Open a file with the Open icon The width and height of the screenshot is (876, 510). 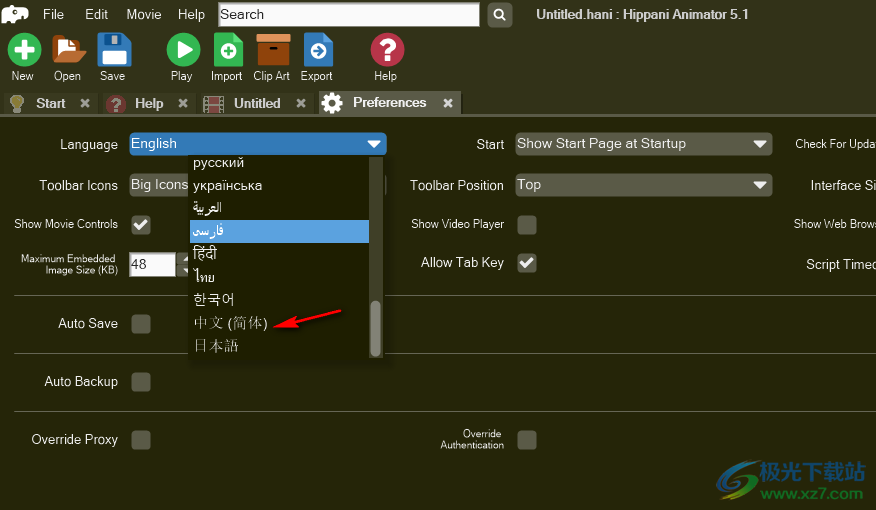[x=68, y=50]
